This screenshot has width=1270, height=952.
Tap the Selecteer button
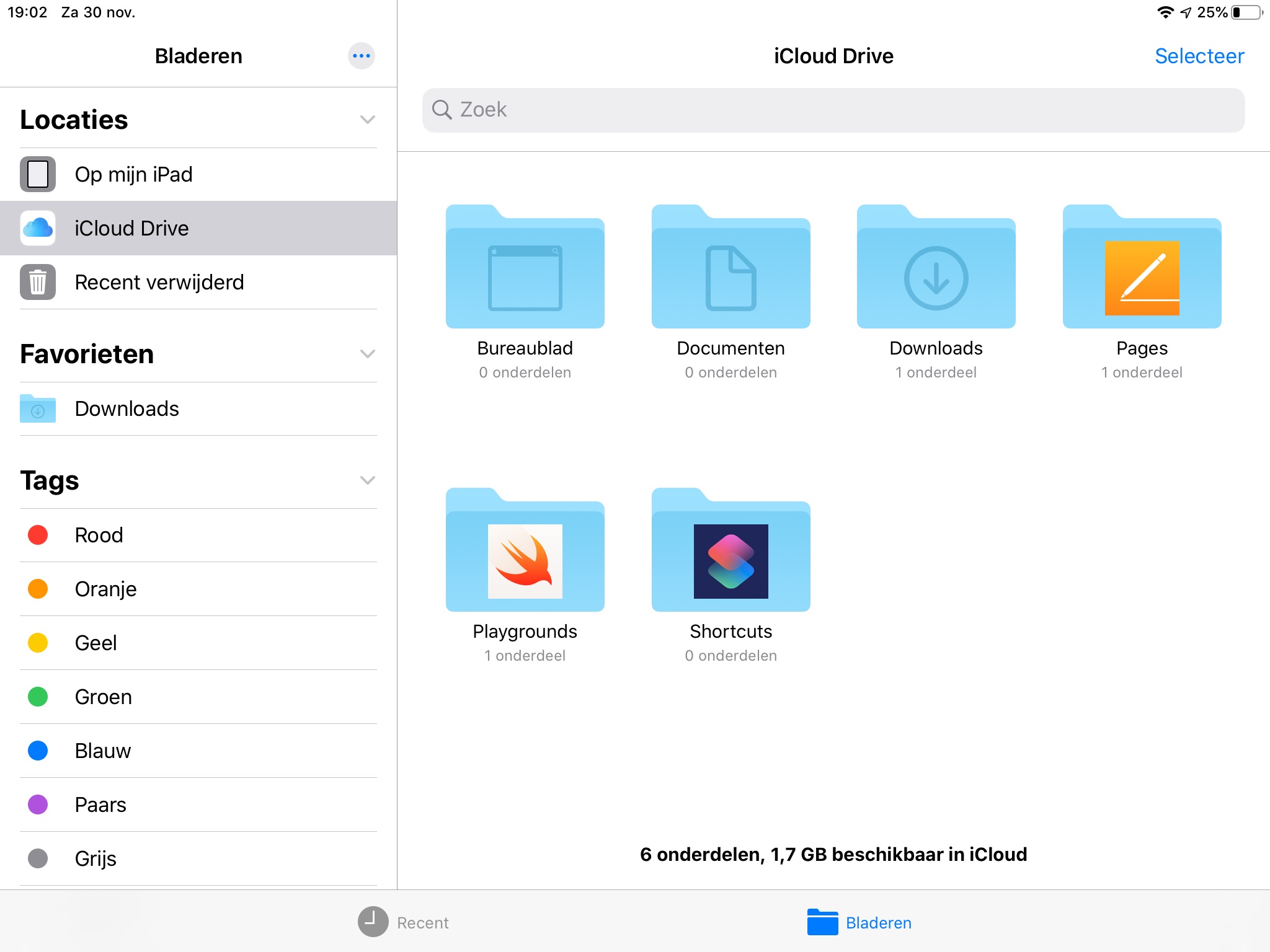tap(1199, 56)
